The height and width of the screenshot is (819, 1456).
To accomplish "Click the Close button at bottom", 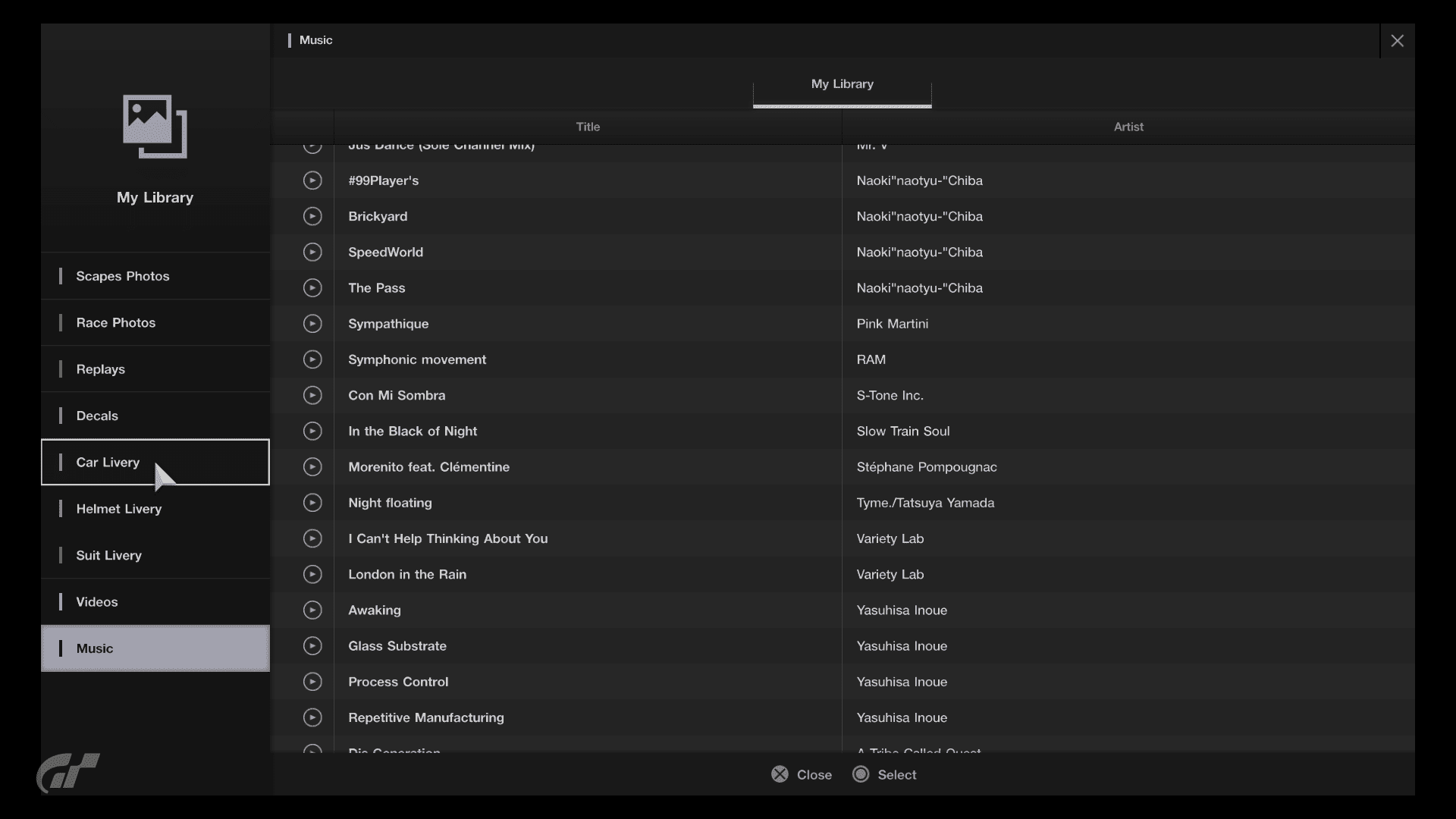I will [802, 774].
